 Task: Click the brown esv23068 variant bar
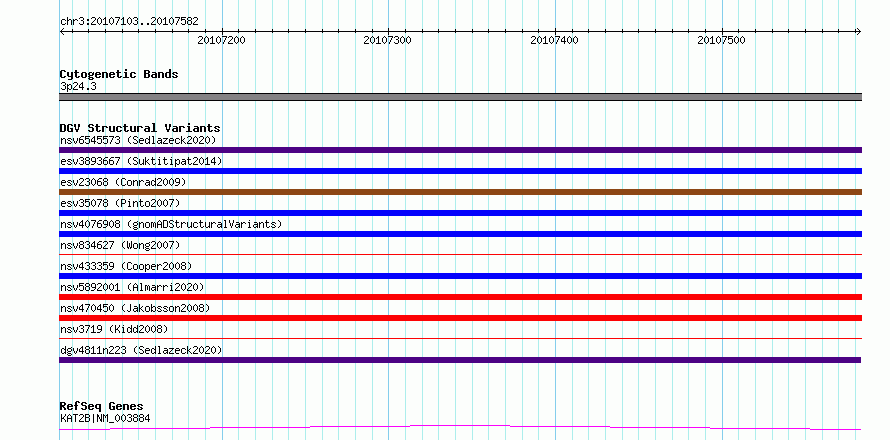point(460,192)
